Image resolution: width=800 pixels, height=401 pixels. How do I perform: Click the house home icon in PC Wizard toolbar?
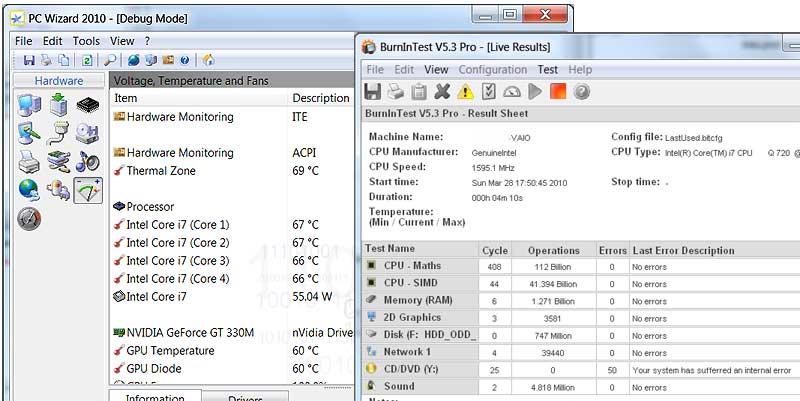(208, 60)
